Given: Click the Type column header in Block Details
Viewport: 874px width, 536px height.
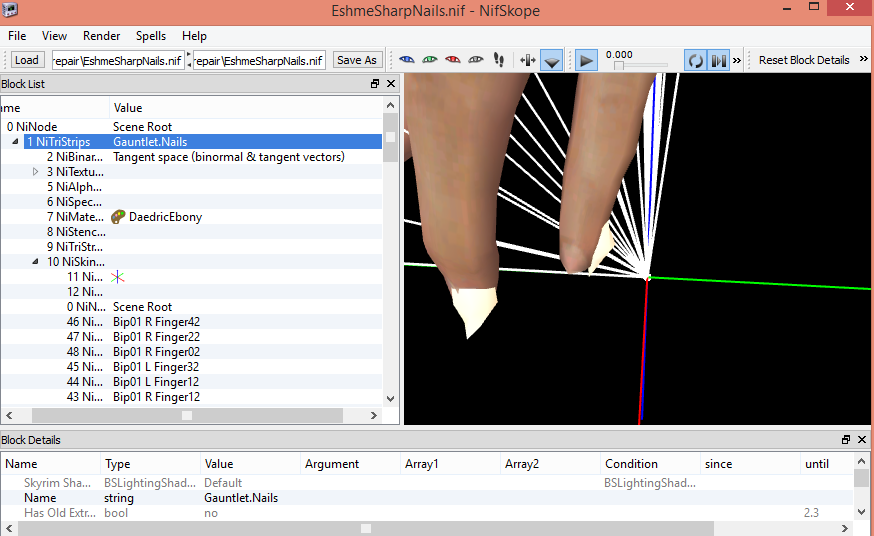Looking at the screenshot, I should [x=150, y=464].
